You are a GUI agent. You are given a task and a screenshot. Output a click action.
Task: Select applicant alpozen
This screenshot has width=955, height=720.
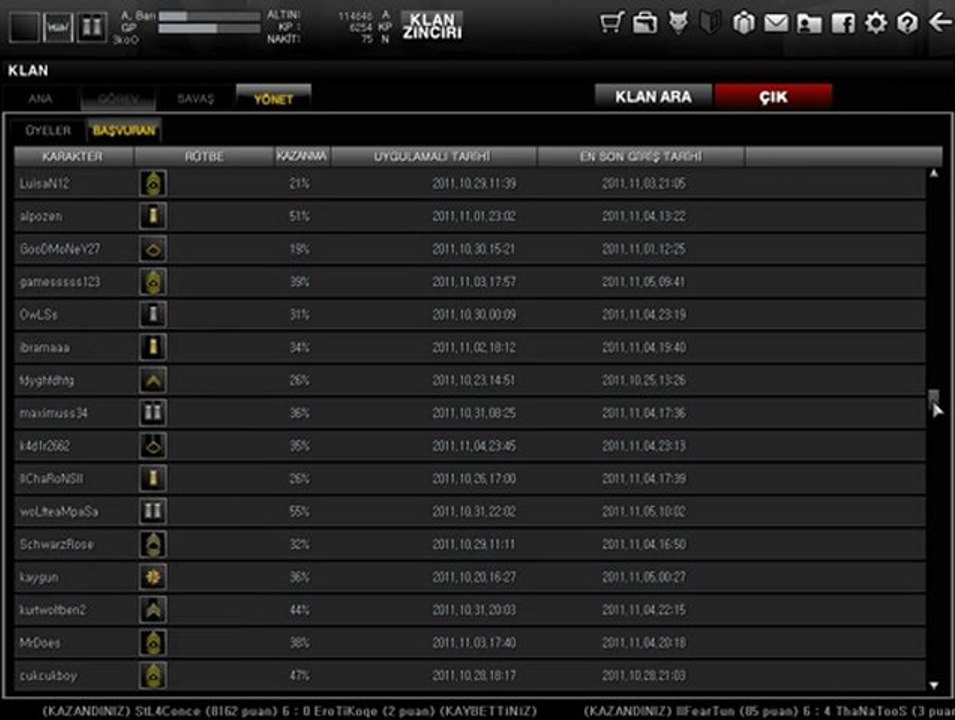coord(470,216)
